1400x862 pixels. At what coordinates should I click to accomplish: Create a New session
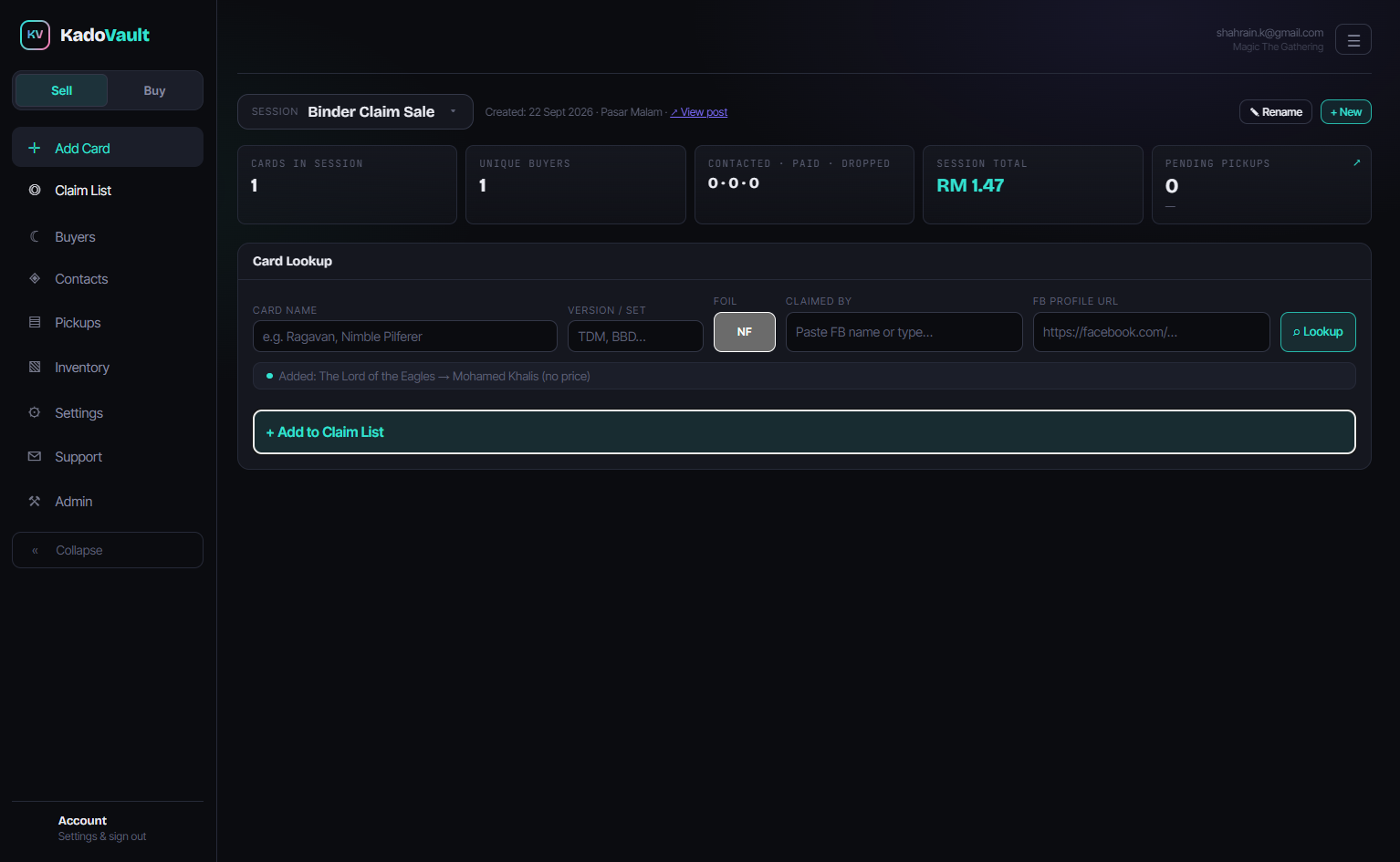[1346, 111]
